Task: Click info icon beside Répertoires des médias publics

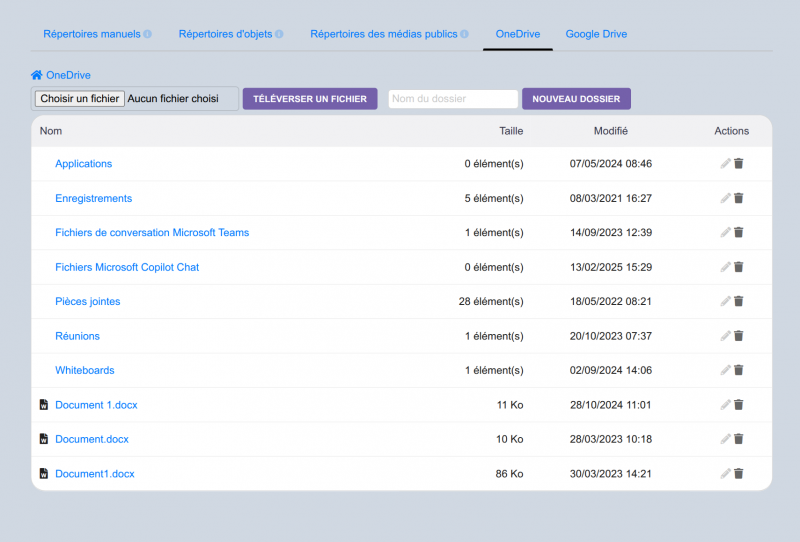Action: tap(464, 34)
